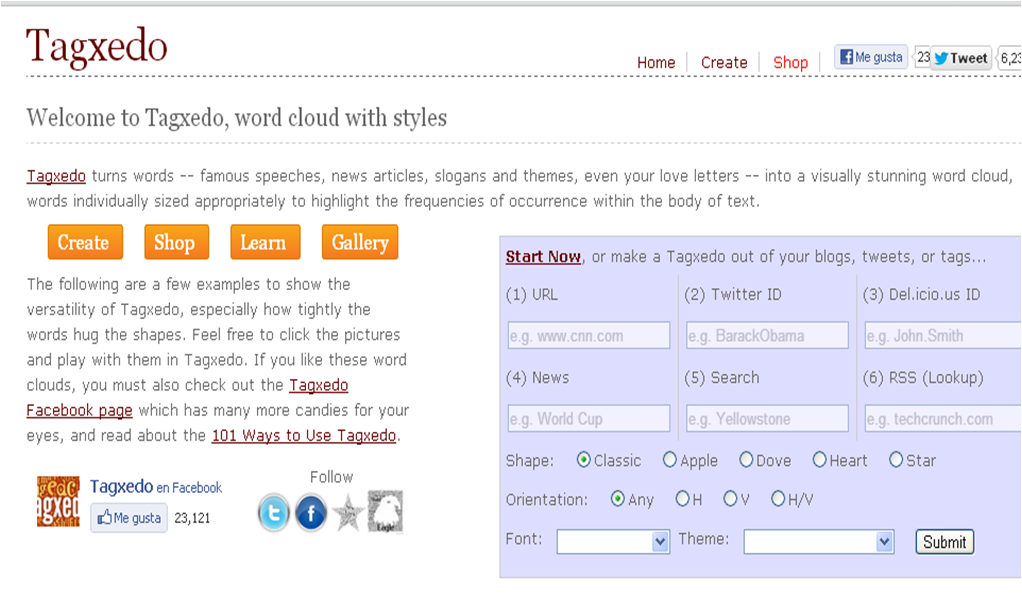
Task: Click the Me gusta button below the thumbnail
Action: (x=128, y=518)
